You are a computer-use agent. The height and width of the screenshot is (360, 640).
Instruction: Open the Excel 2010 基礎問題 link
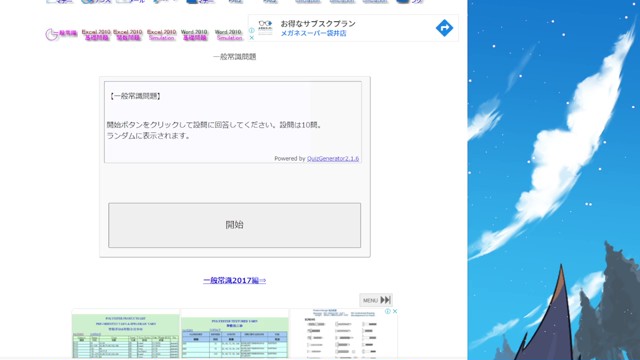(x=96, y=35)
